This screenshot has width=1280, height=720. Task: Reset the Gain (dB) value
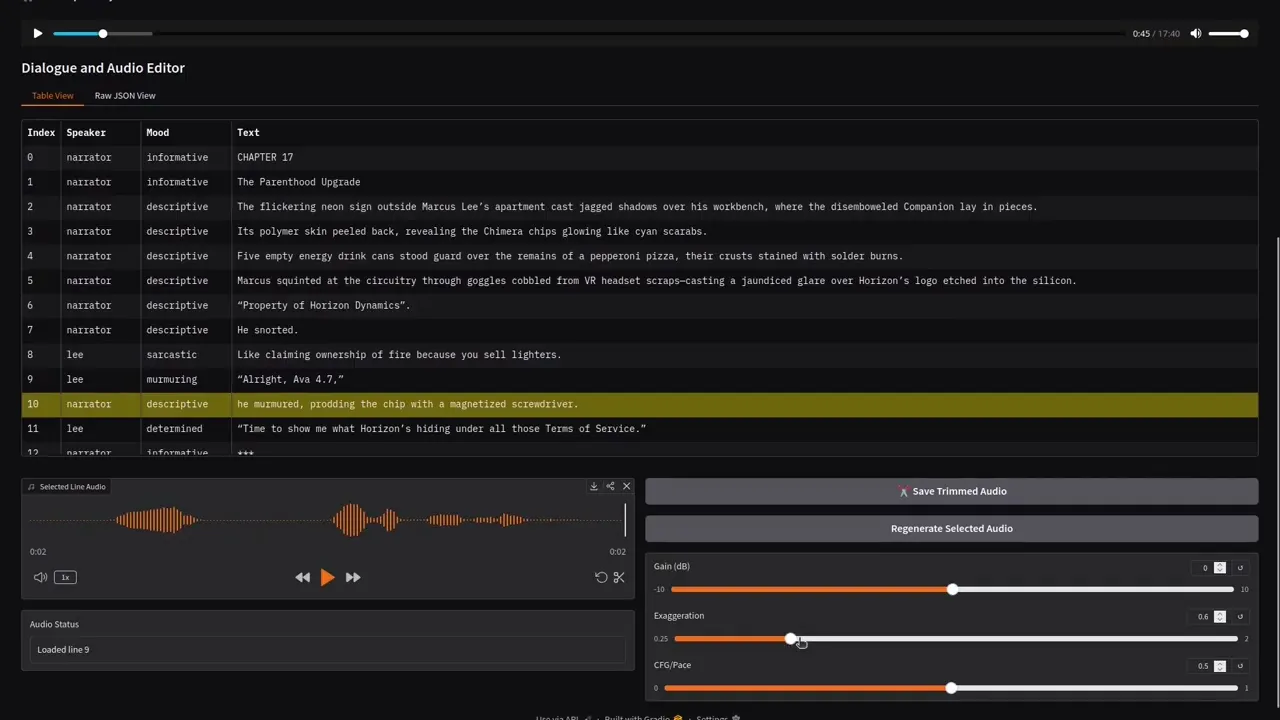point(1240,567)
